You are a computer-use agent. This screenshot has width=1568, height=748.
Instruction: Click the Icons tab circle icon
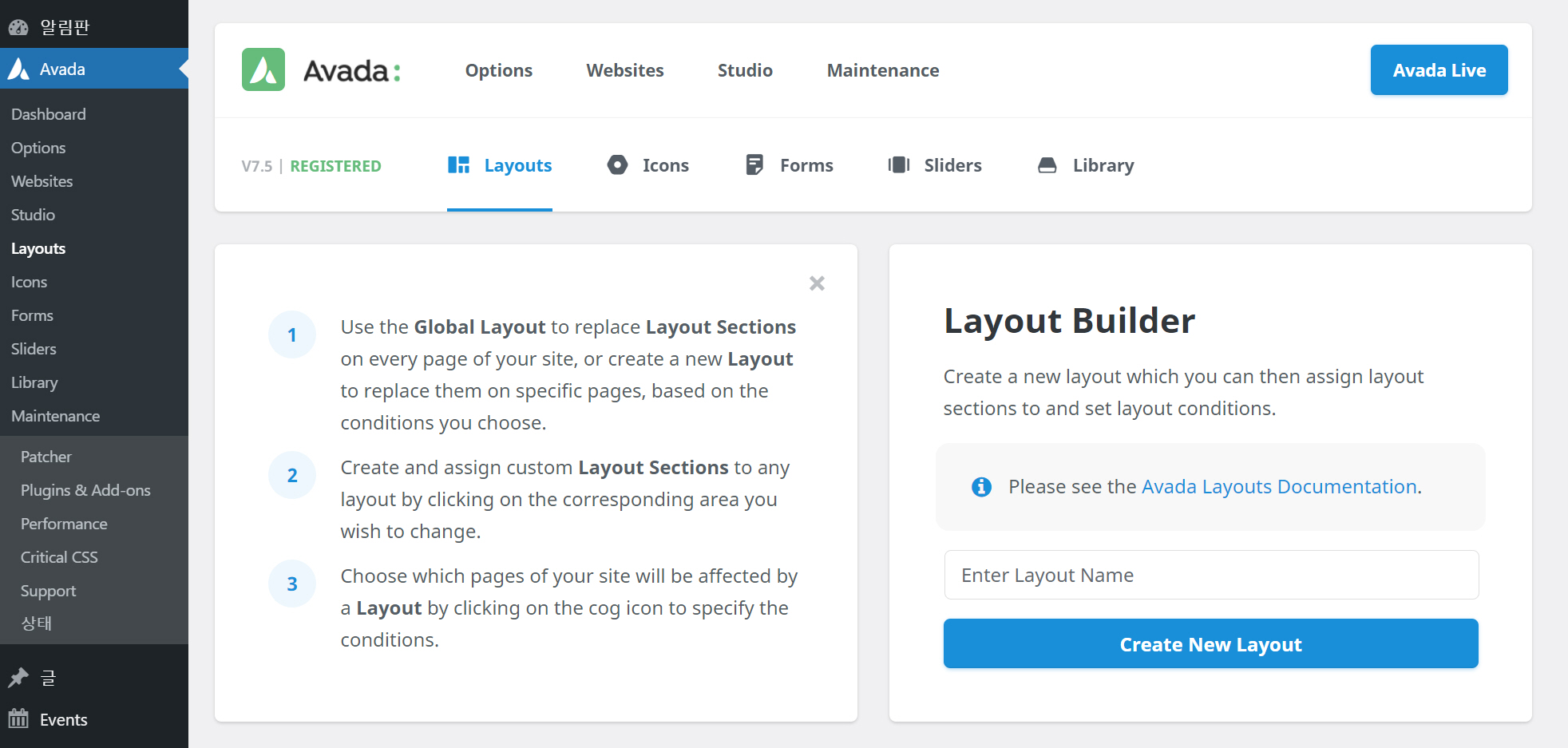pyautogui.click(x=617, y=164)
